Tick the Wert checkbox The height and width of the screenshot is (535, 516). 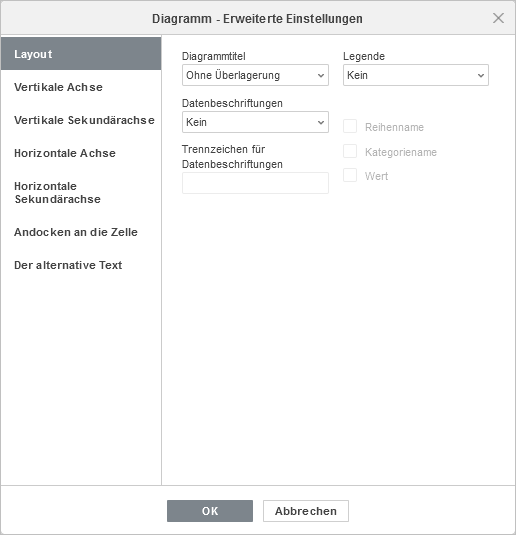point(350,175)
